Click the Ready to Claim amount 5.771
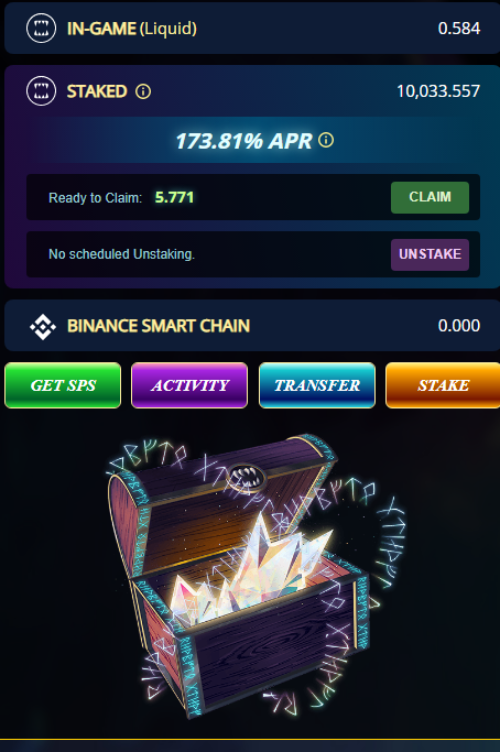The width and height of the screenshot is (500, 752). pos(174,197)
